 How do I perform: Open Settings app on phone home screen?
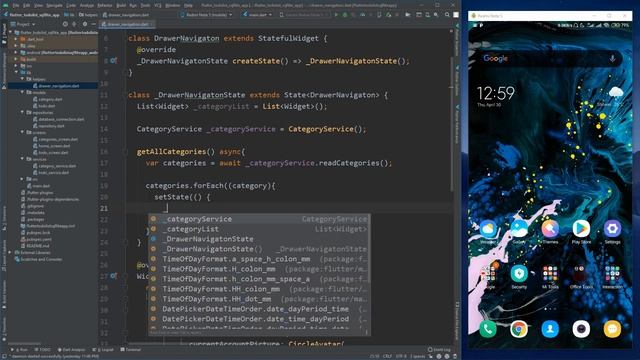click(x=612, y=232)
